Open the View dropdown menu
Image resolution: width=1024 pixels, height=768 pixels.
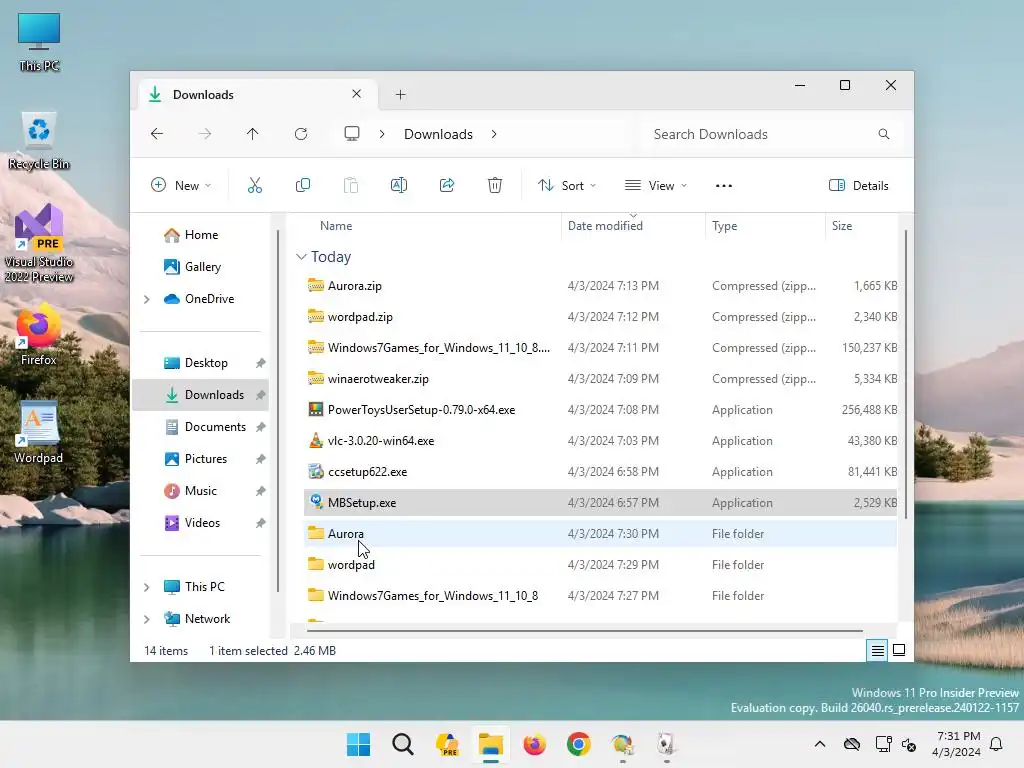pyautogui.click(x=656, y=185)
